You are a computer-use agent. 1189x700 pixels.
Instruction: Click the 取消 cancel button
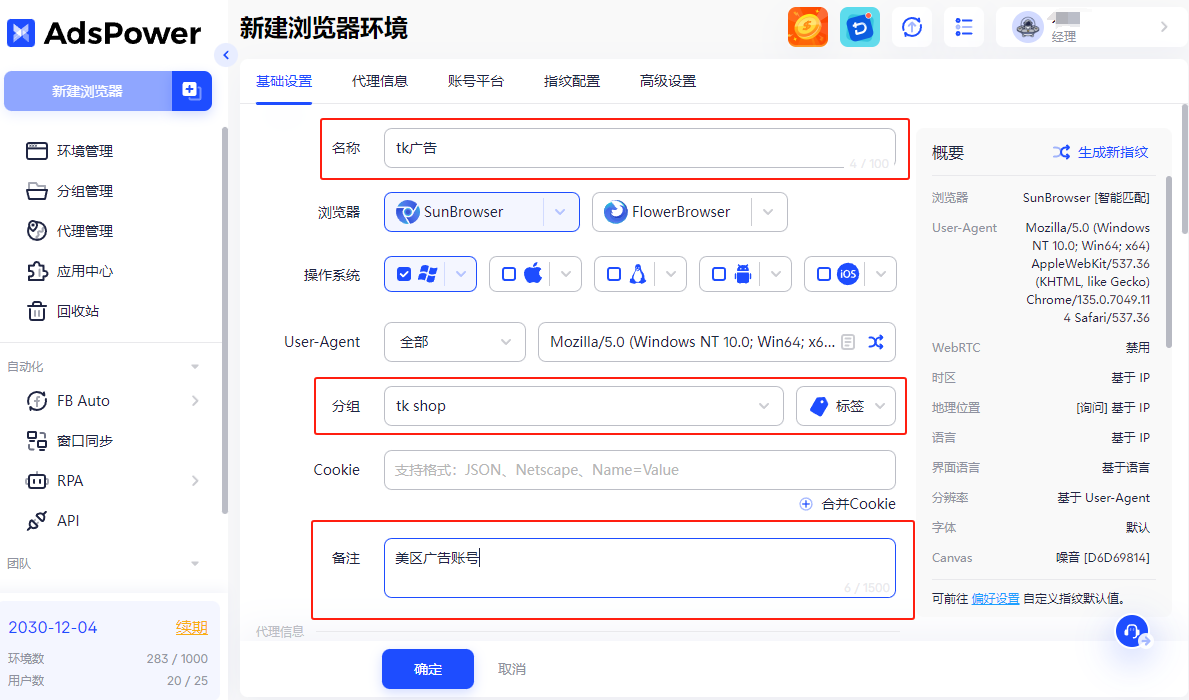(512, 669)
